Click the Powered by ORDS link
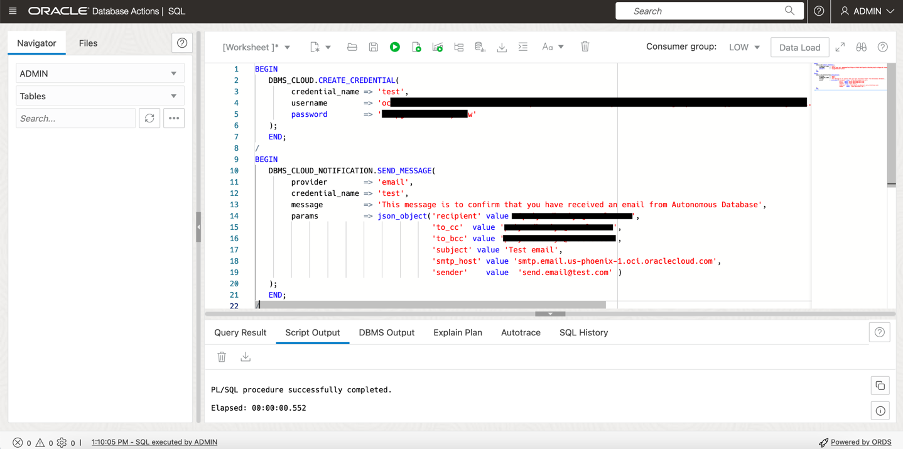 tap(859, 443)
